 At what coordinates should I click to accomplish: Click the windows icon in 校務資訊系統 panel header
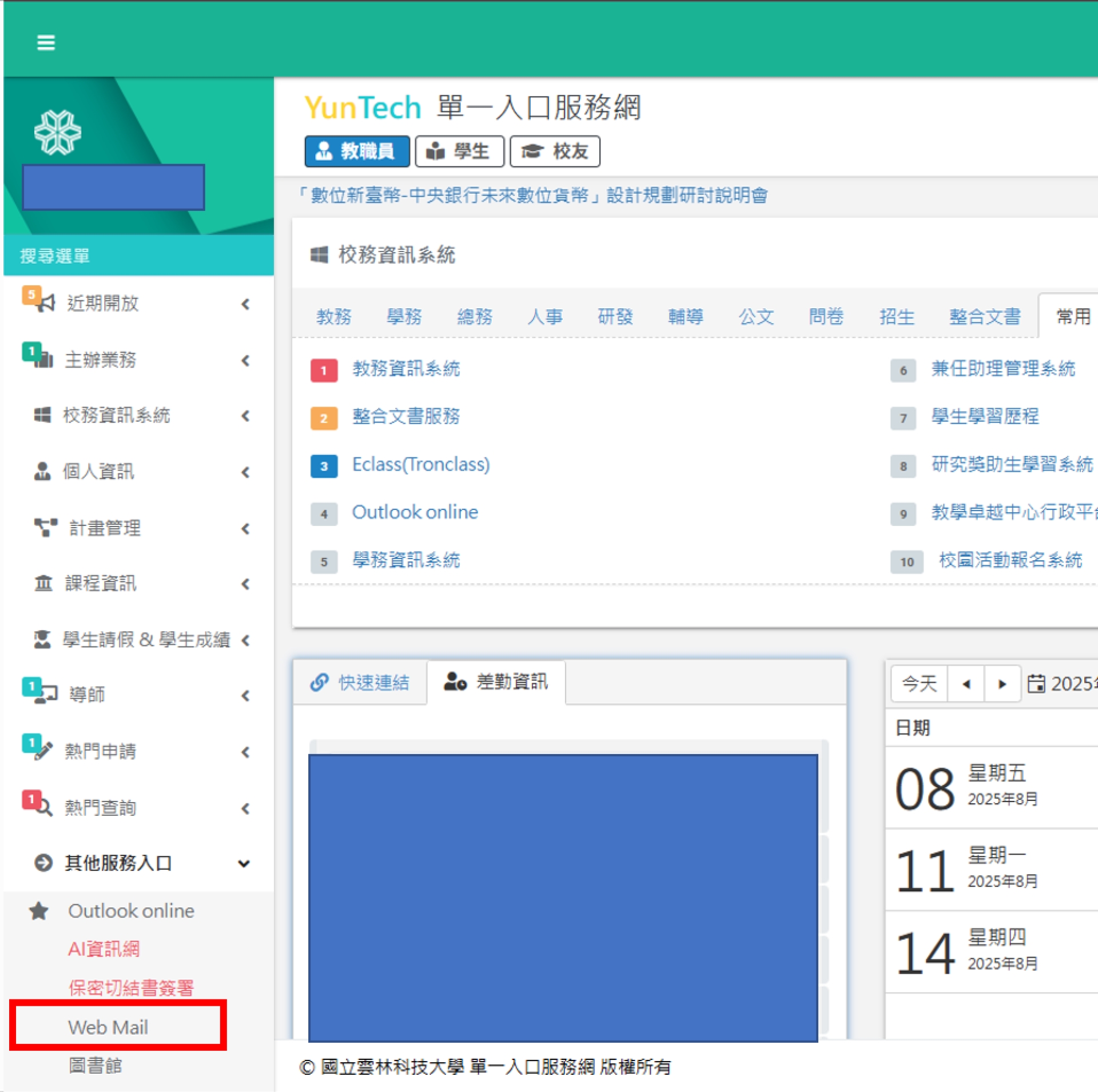(x=319, y=255)
